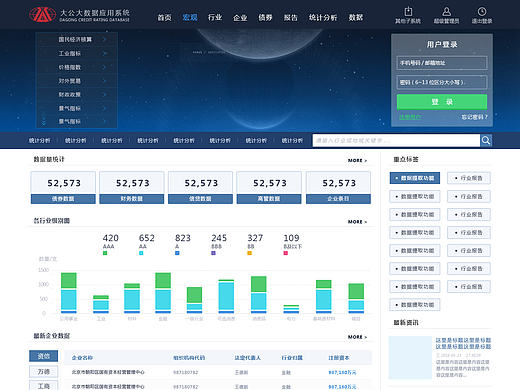Click the orange BB legend swatch
Screen dimensions: 520x390
pyautogui.click(x=249, y=253)
